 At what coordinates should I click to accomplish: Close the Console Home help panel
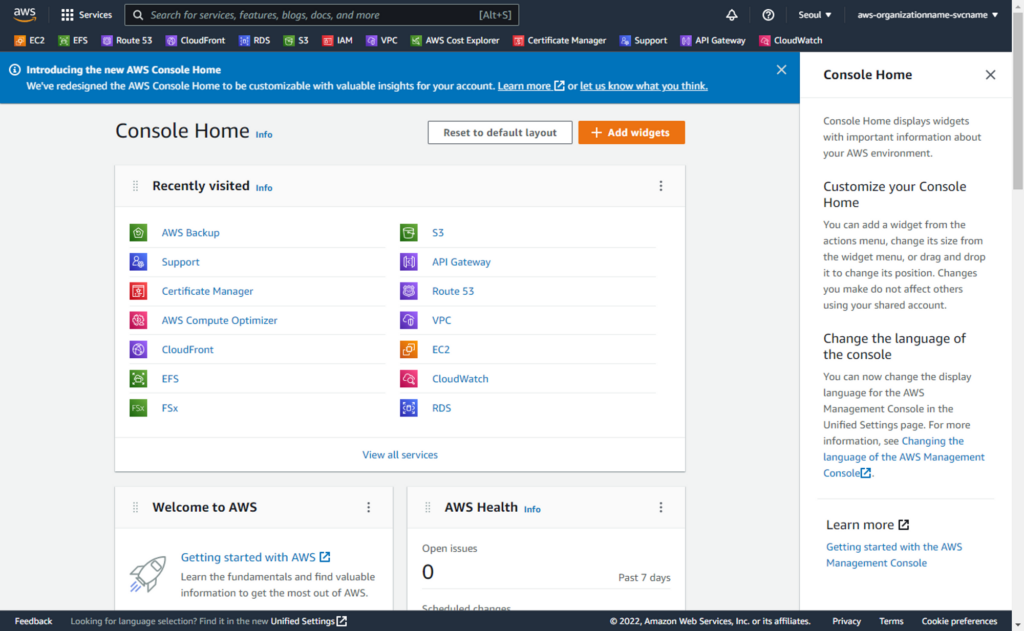pyautogui.click(x=991, y=75)
